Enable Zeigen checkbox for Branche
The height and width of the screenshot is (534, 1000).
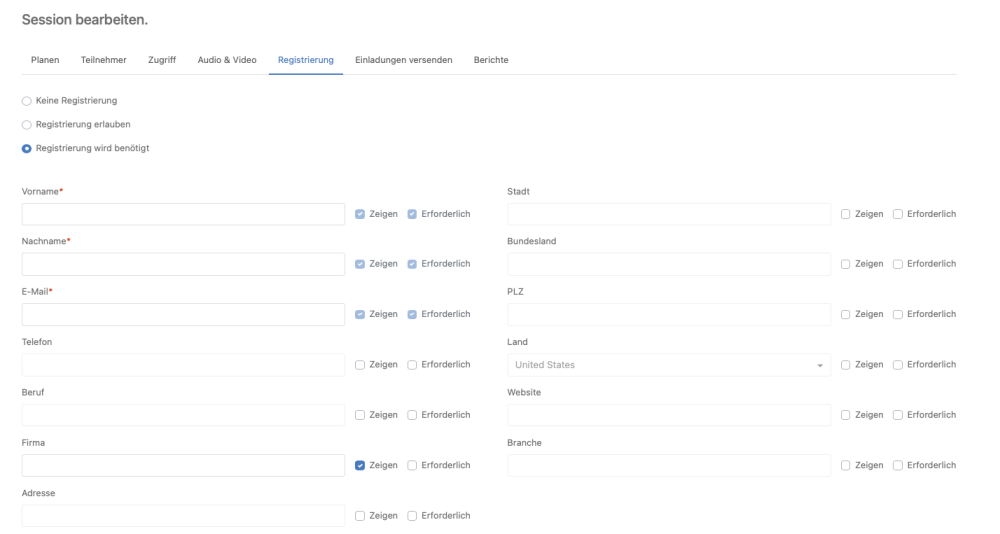(846, 465)
